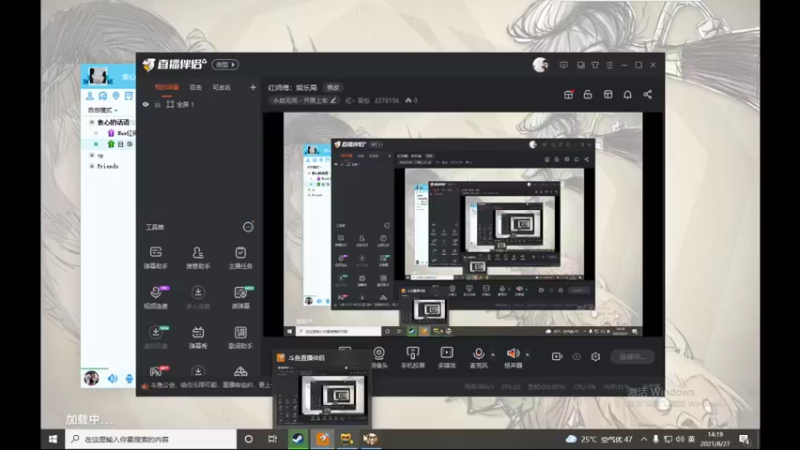This screenshot has height=450, width=800.
Task: Open the video tool with purple badge
Action: click(x=156, y=297)
